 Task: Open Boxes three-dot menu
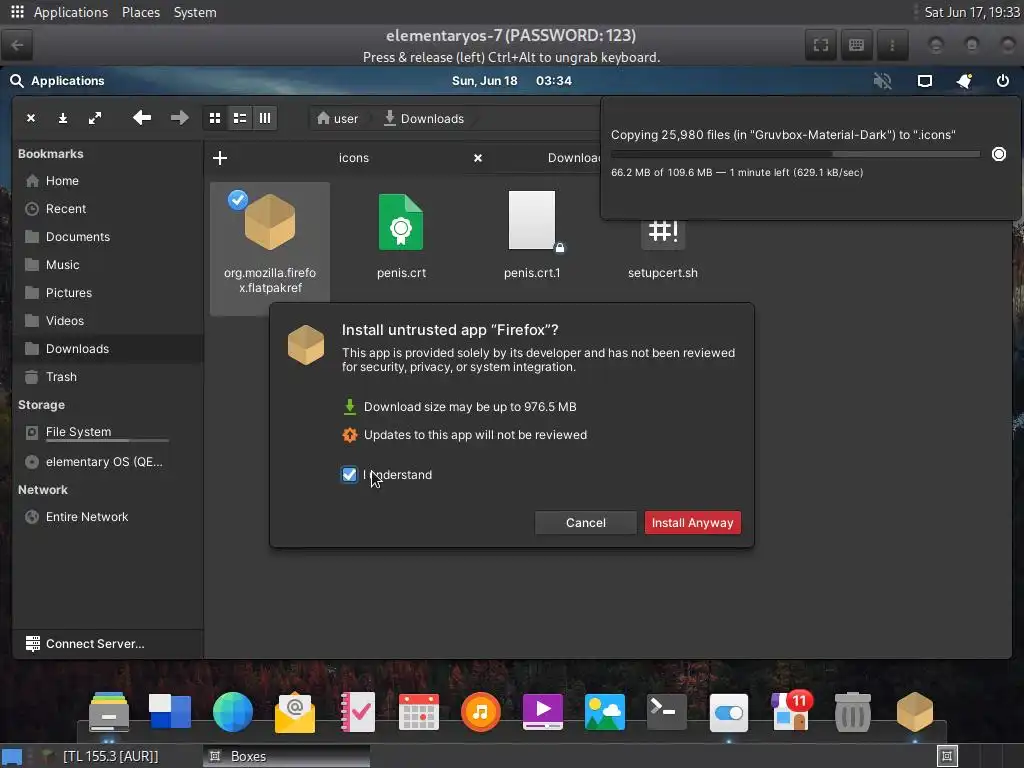[x=891, y=45]
